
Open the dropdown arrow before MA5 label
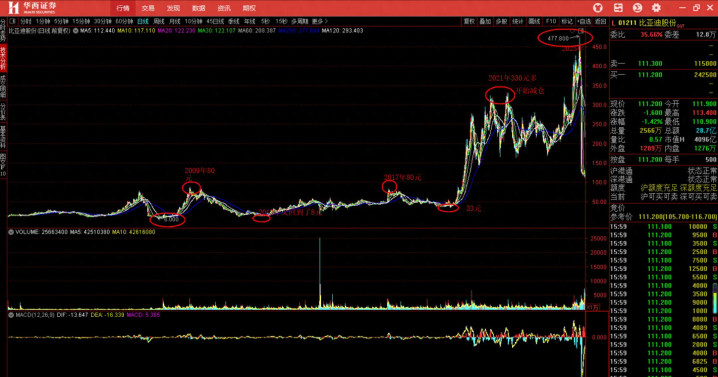coord(76,31)
